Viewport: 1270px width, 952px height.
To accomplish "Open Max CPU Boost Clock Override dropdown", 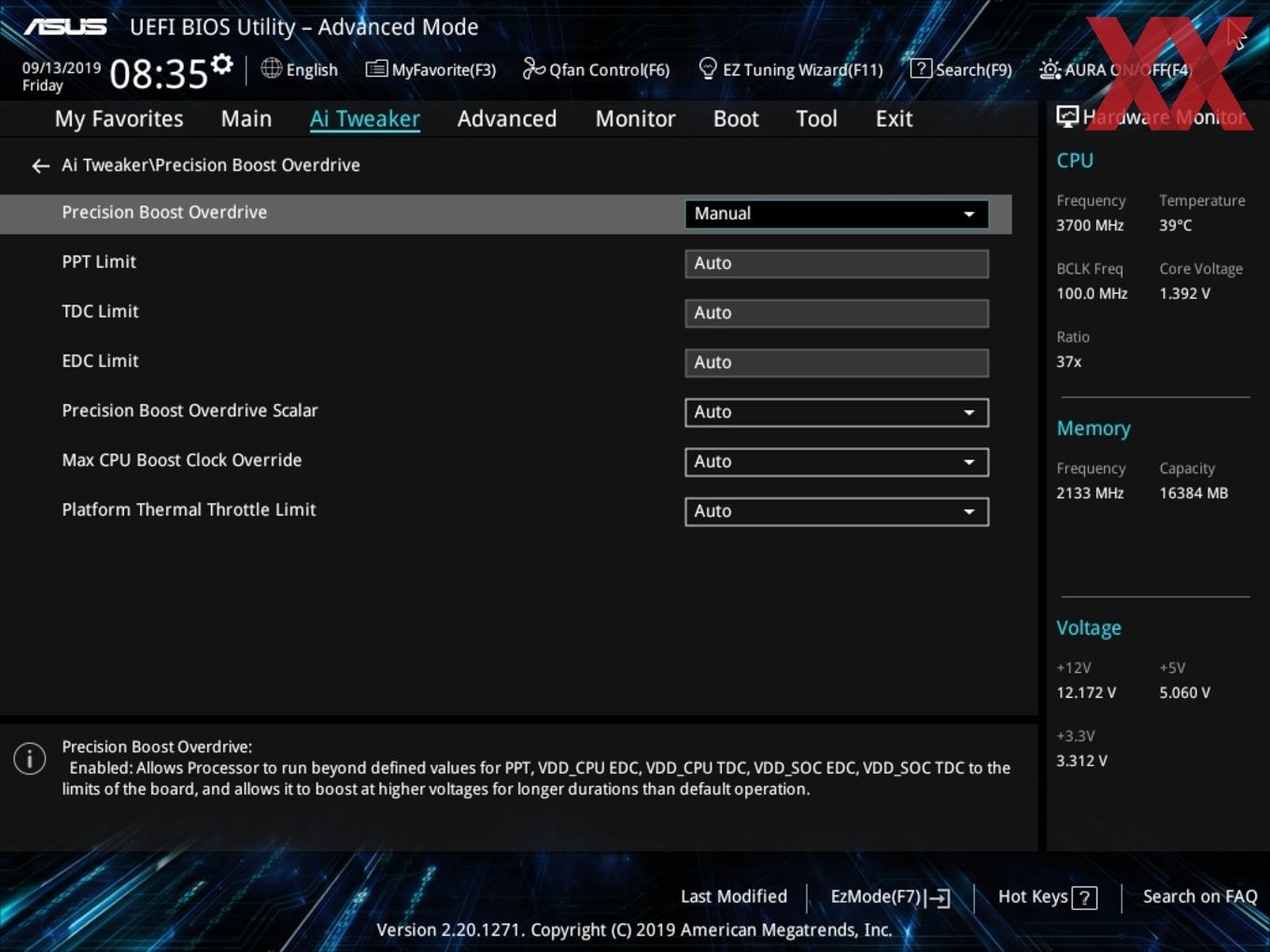I will click(837, 462).
